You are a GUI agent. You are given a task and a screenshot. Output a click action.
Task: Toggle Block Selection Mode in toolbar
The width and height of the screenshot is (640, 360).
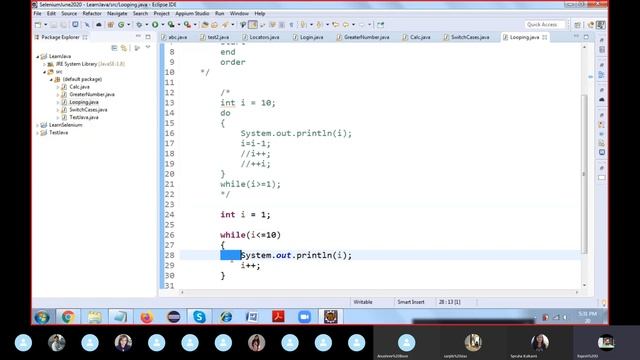pyautogui.click(x=282, y=25)
